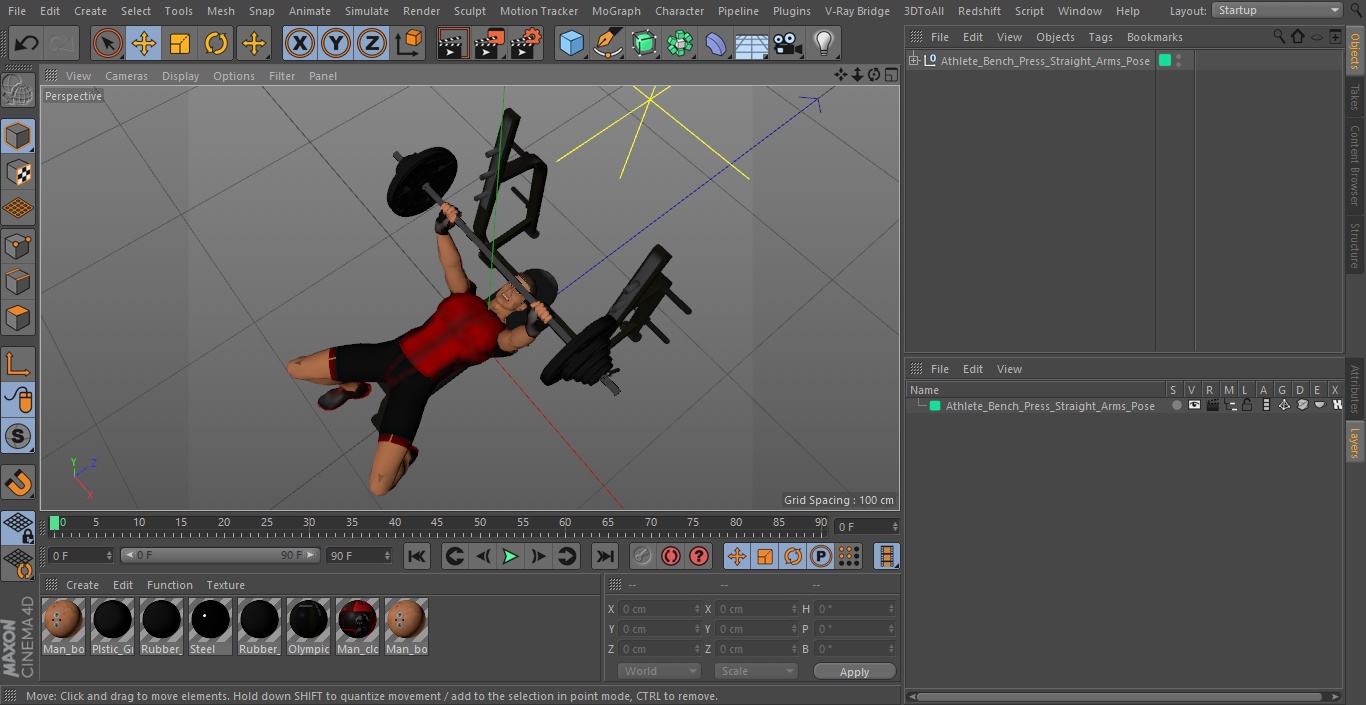
Task: Open Texture menu in material manager
Action: (225, 585)
